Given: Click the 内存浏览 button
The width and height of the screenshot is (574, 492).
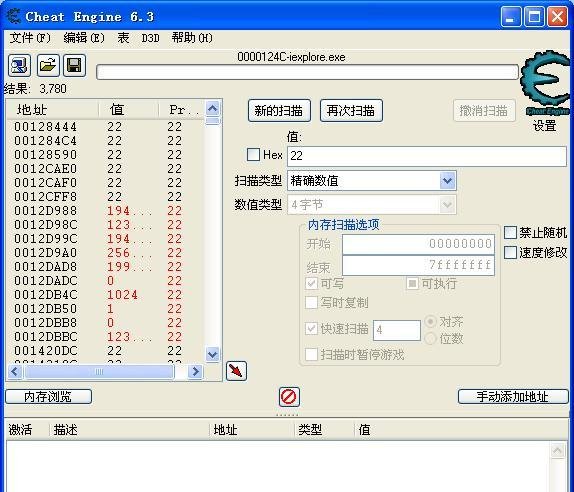Looking at the screenshot, I should pos(48,396).
